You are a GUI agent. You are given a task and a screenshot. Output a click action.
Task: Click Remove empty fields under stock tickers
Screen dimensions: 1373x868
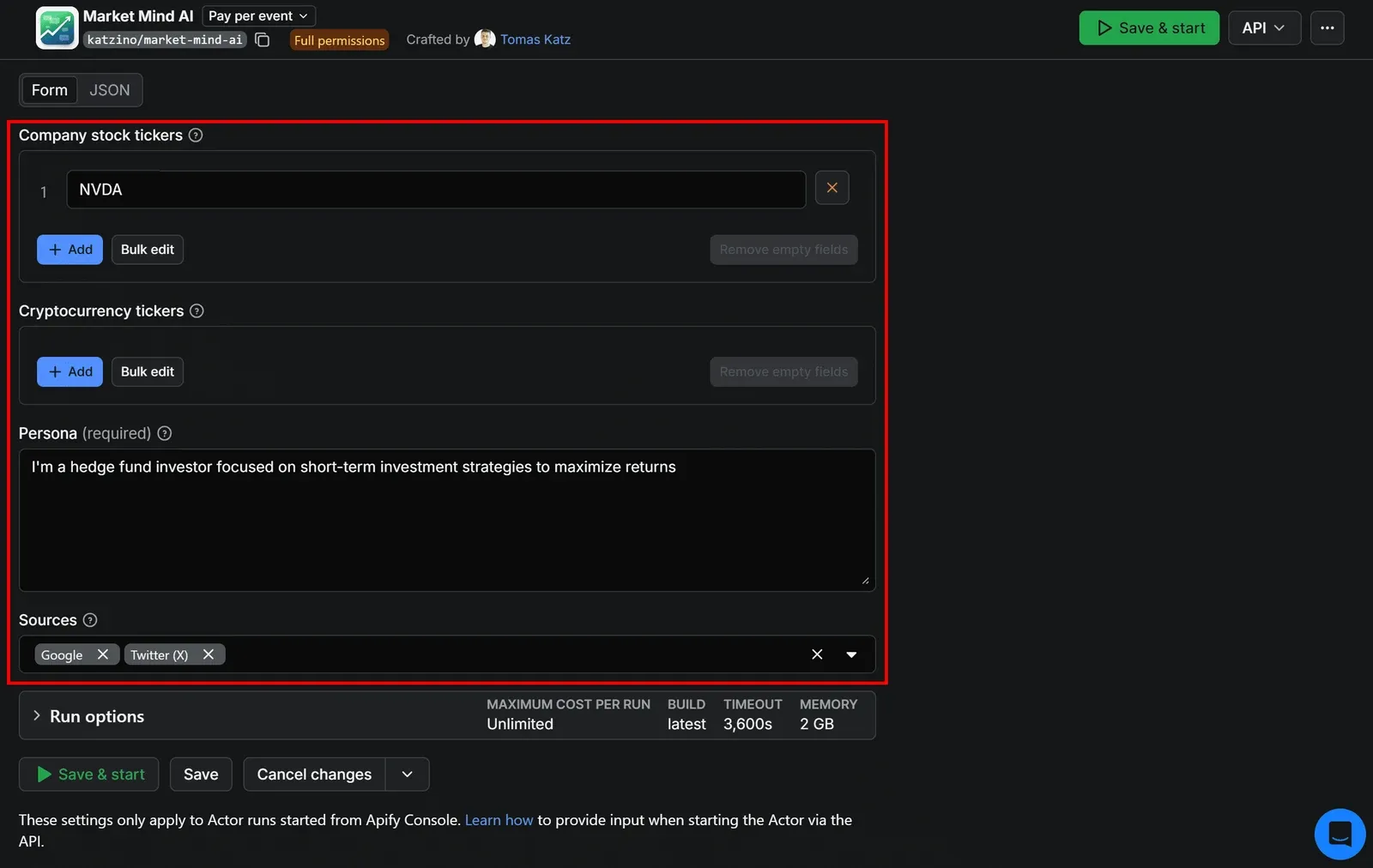point(783,250)
